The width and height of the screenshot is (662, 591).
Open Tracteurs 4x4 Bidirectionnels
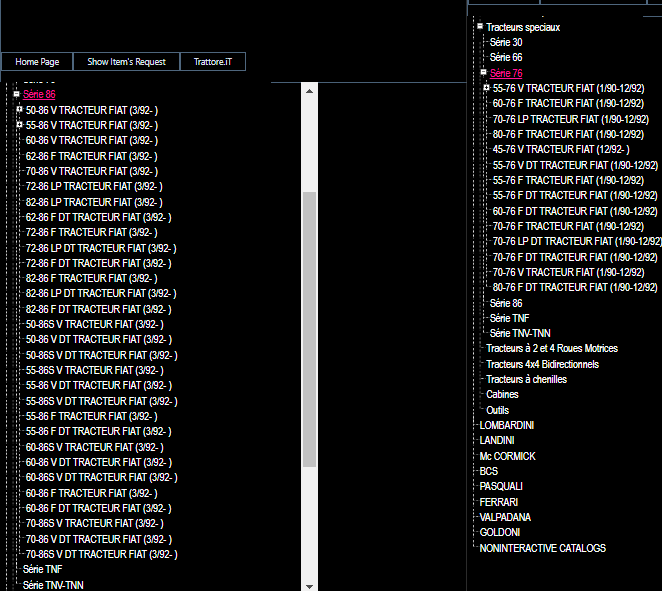(543, 364)
